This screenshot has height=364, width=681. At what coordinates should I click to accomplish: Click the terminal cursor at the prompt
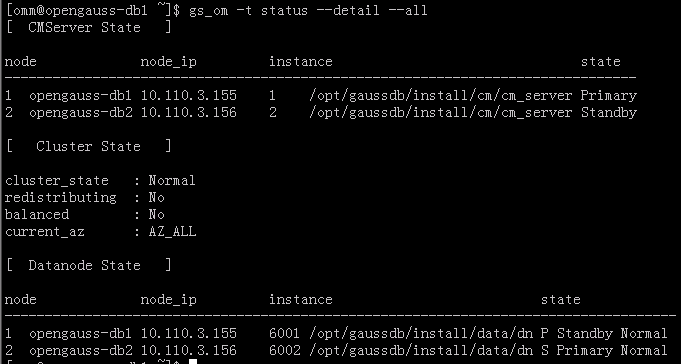(193, 361)
